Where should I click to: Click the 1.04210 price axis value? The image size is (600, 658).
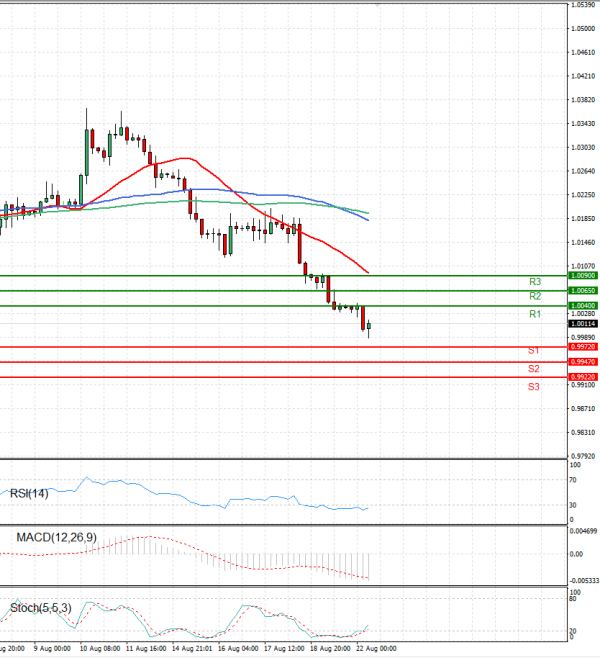tap(583, 76)
